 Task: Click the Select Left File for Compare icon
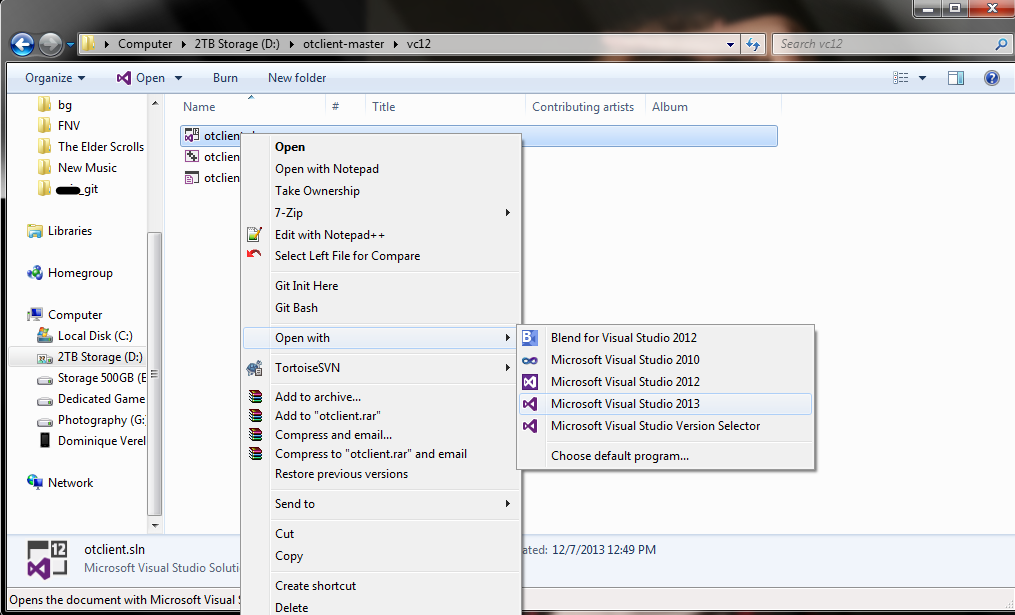[x=254, y=254]
